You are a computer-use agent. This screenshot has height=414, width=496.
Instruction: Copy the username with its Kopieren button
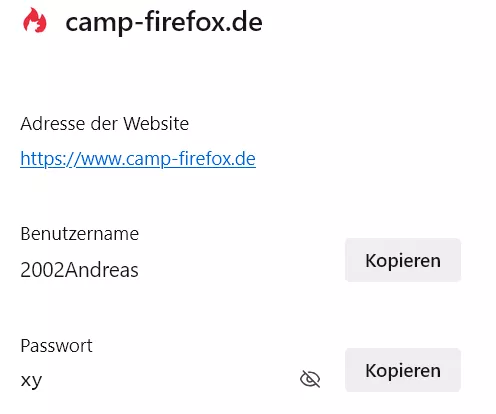(x=403, y=260)
